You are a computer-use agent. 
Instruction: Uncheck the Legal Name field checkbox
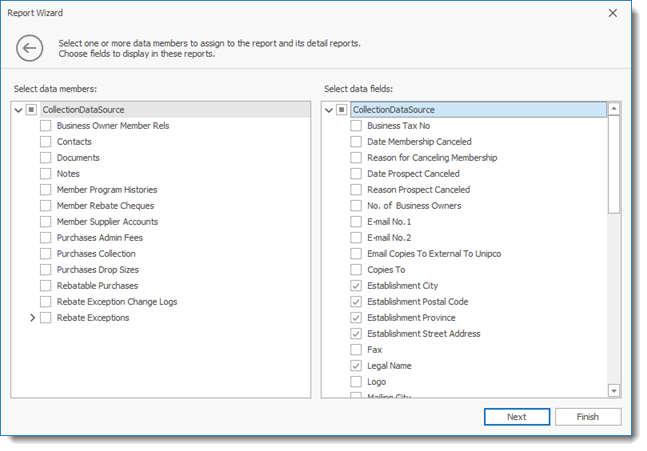pyautogui.click(x=356, y=366)
